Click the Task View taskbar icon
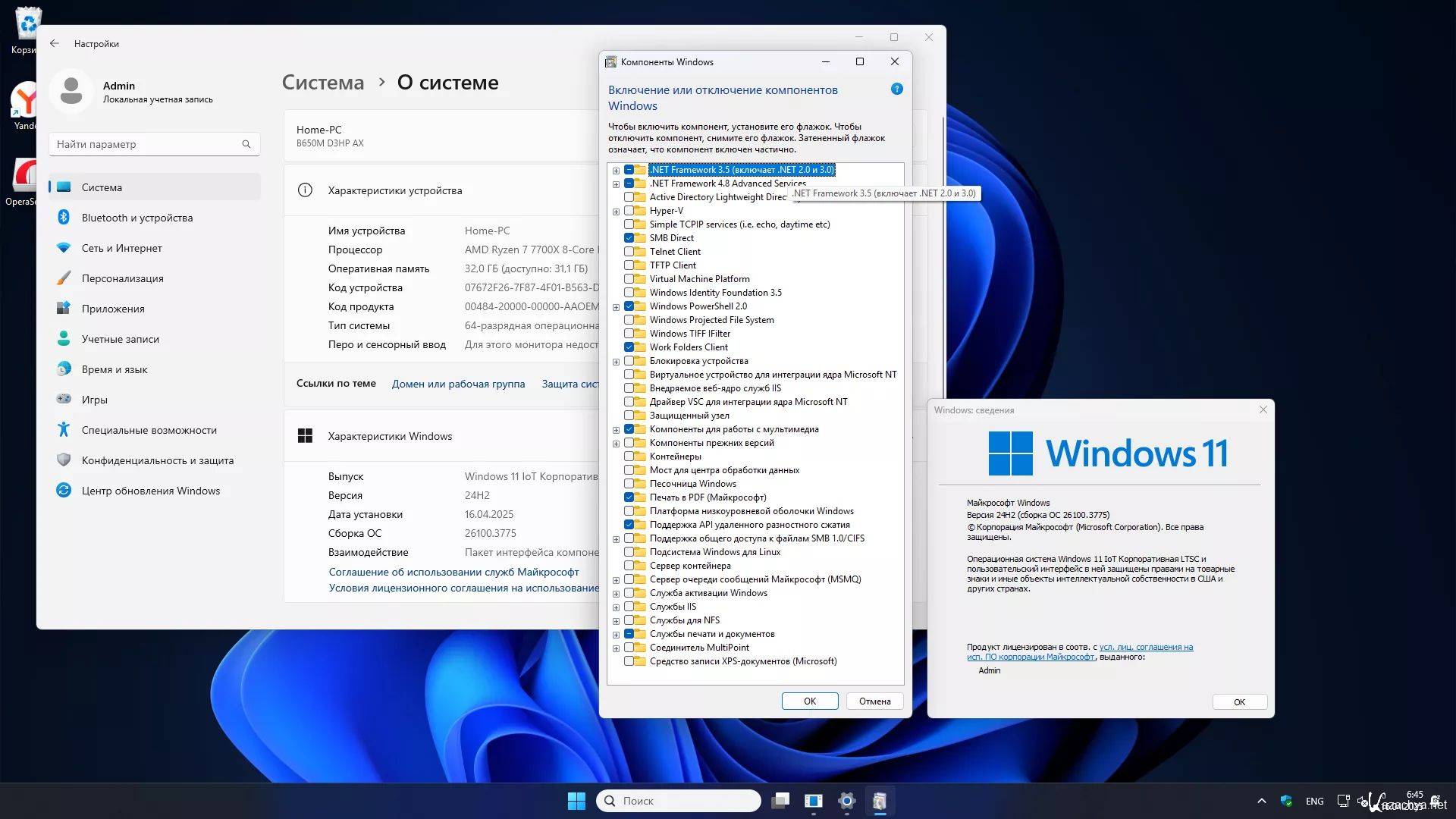 780,801
